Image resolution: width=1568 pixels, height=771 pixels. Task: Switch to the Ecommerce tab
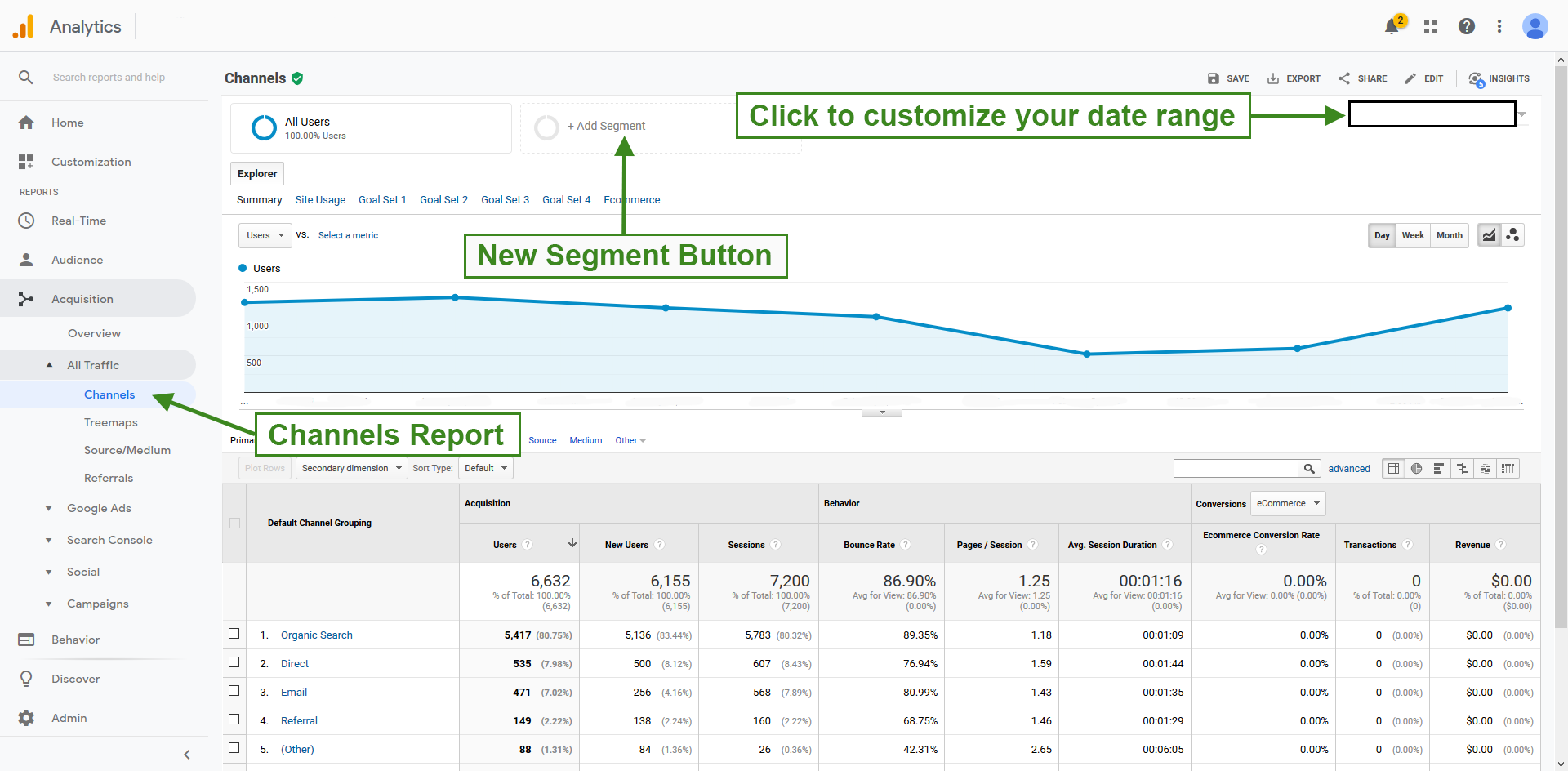(x=631, y=199)
